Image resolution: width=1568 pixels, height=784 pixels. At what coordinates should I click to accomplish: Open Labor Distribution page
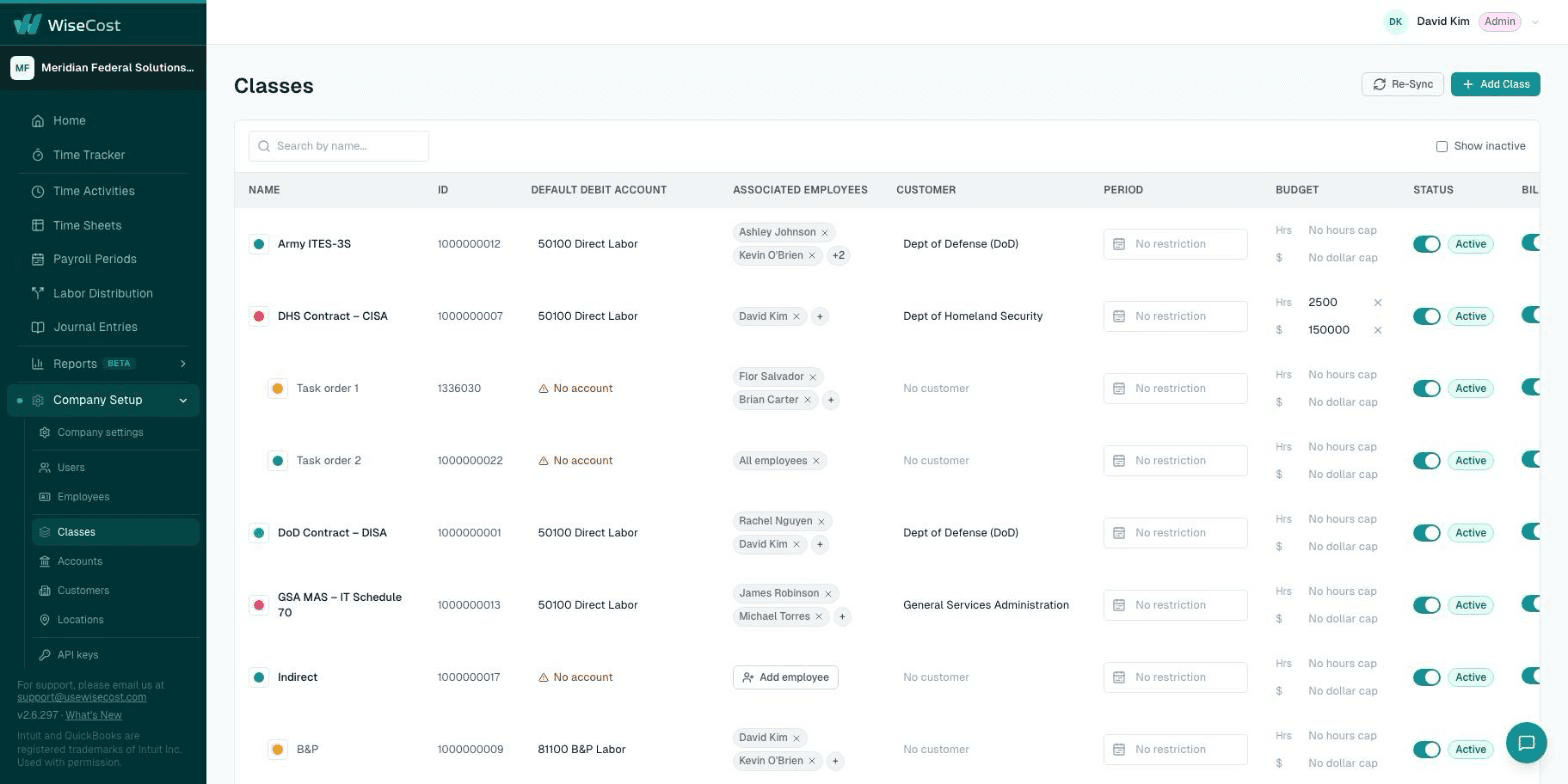click(102, 293)
